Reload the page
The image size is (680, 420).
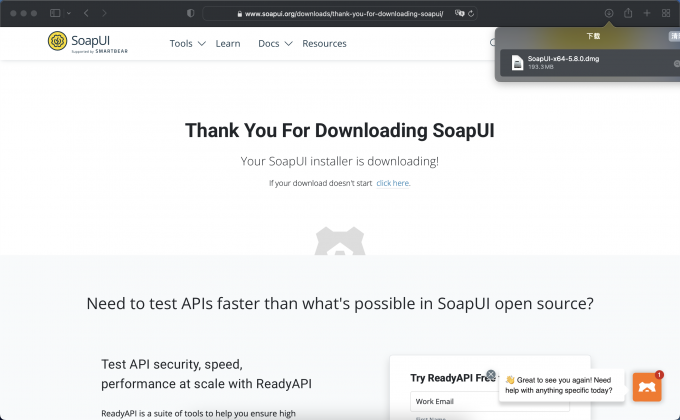tap(471, 13)
